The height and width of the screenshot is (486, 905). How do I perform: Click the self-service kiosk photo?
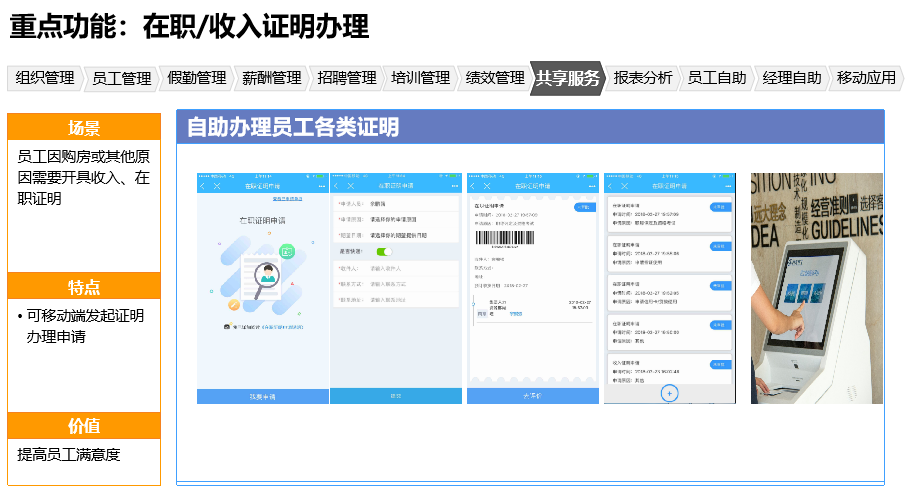pos(817,288)
